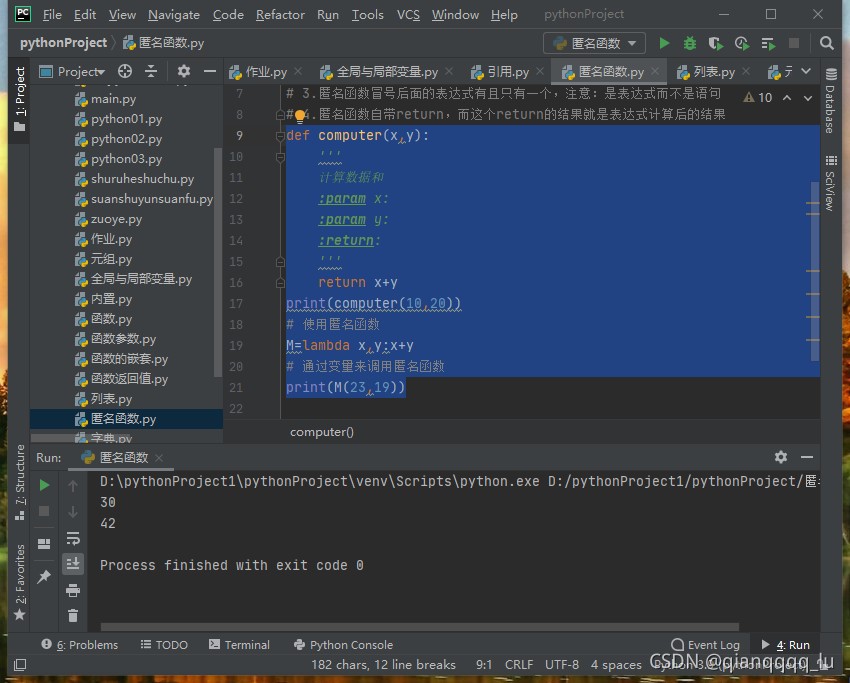Switch to the 列表.py editor tab
Viewport: 850px width, 683px height.
tap(713, 72)
